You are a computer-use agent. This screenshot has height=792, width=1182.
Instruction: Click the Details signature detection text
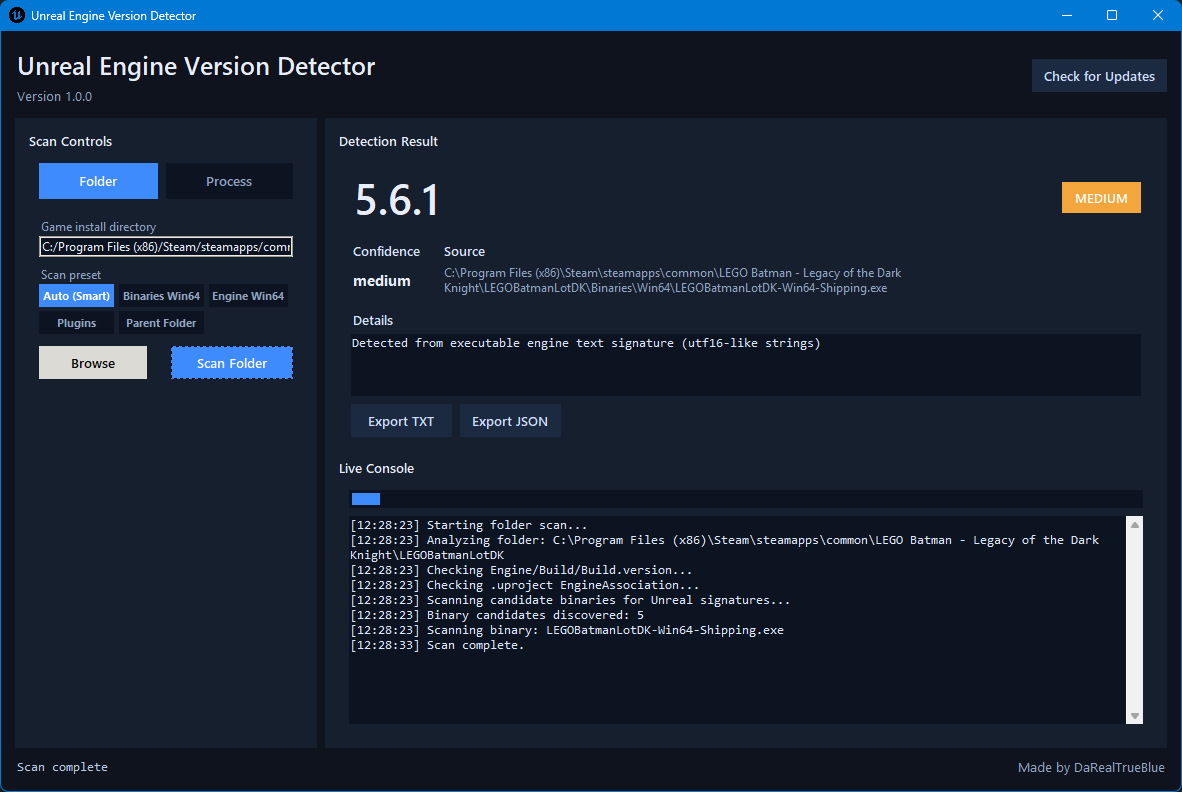tap(586, 343)
